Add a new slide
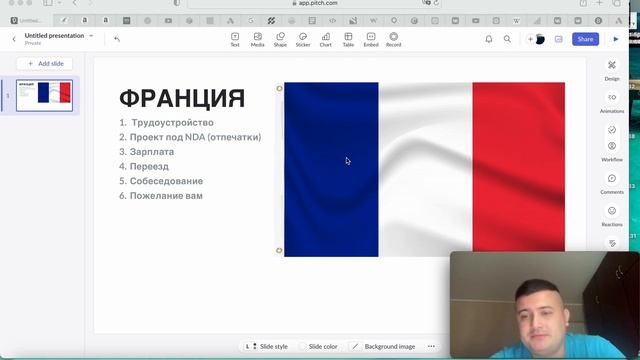 (x=45, y=64)
